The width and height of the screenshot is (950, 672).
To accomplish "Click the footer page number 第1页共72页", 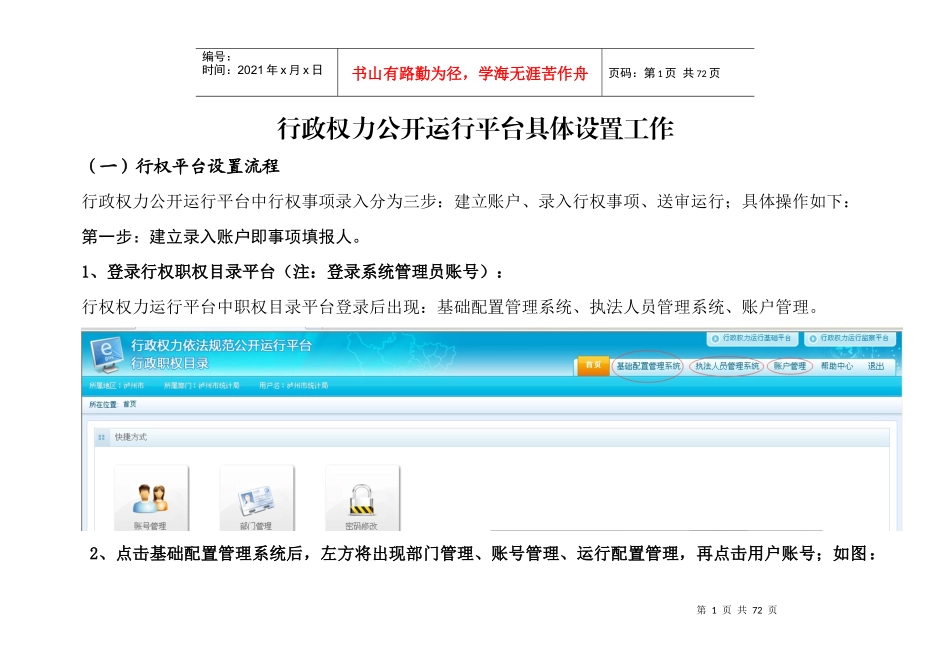I will [x=737, y=610].
